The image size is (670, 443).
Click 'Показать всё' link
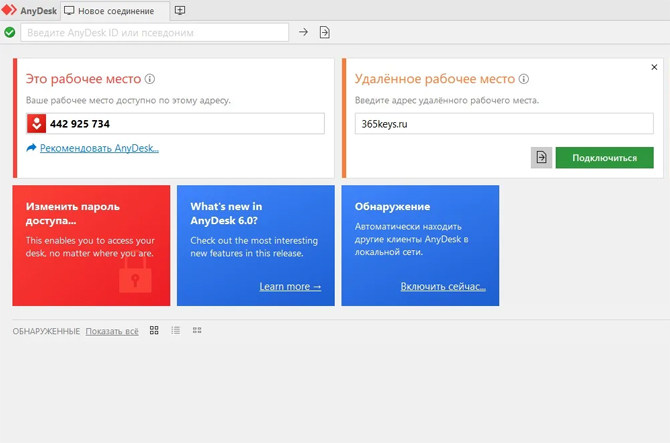[112, 331]
